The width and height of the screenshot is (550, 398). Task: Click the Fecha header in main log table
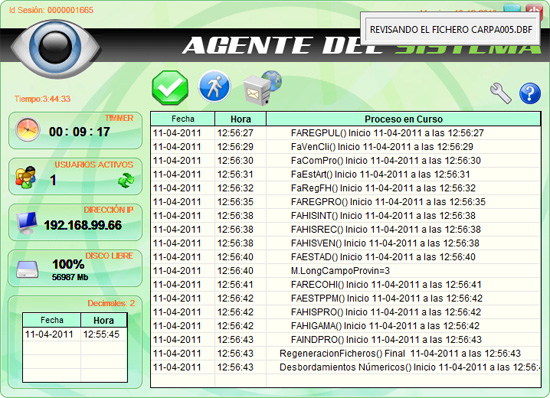pos(183,119)
